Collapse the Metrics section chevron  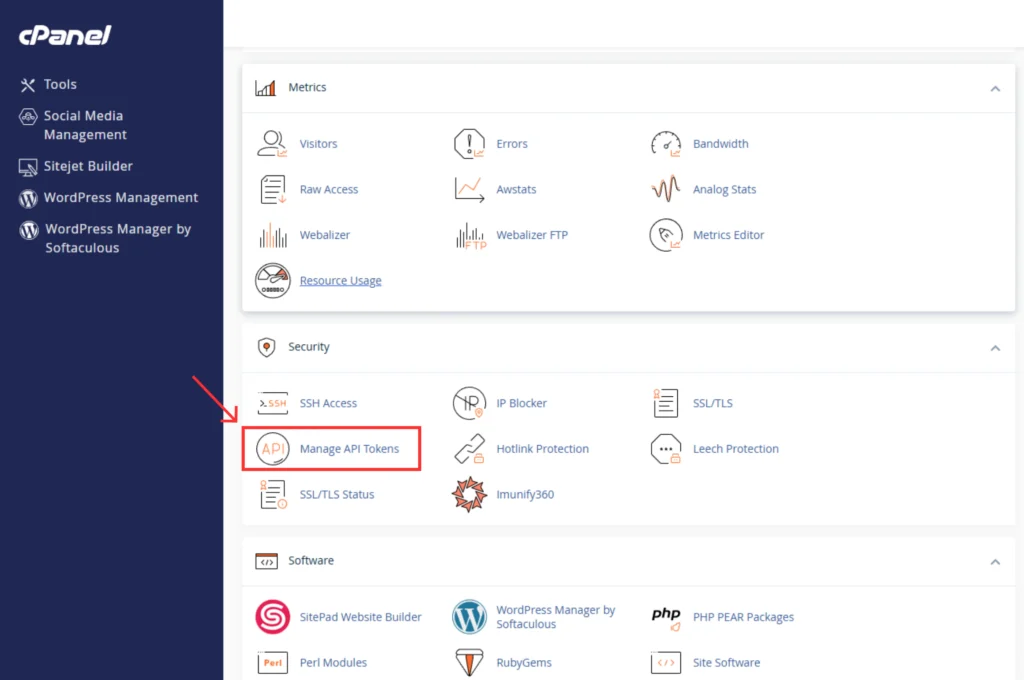(x=995, y=88)
